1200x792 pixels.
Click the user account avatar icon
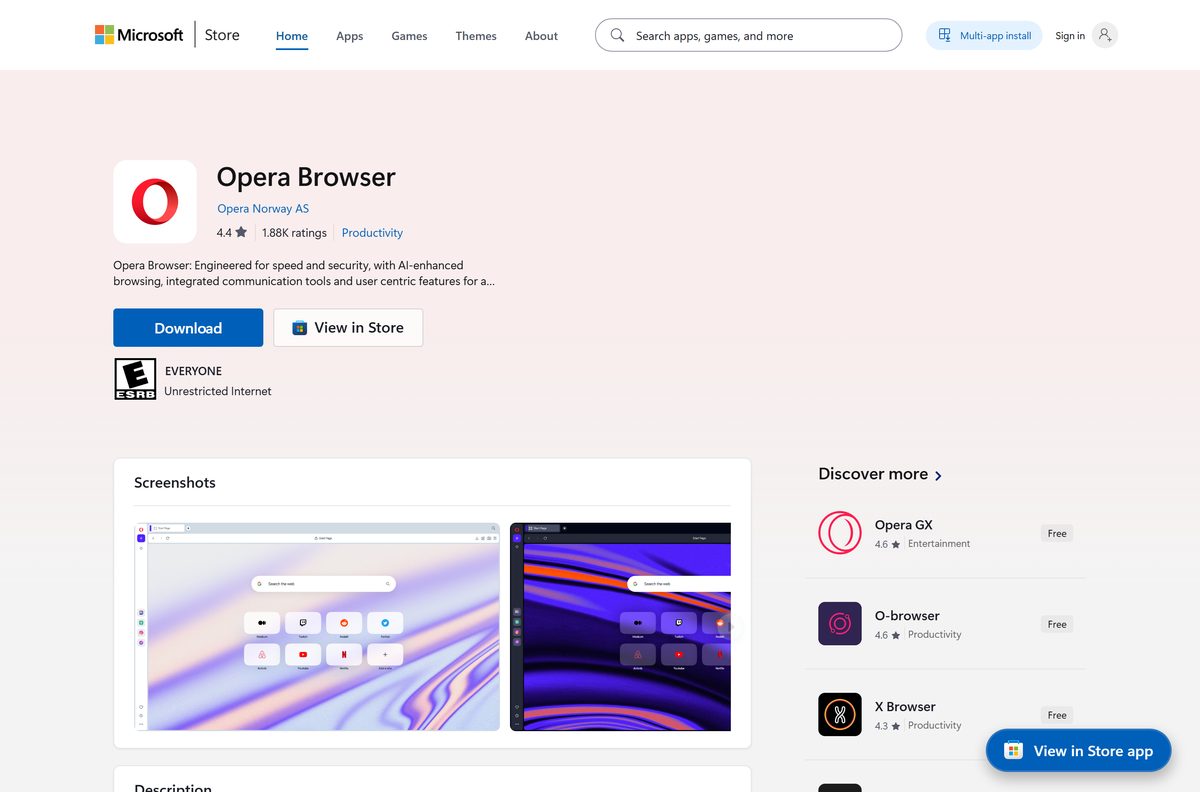[x=1105, y=35]
